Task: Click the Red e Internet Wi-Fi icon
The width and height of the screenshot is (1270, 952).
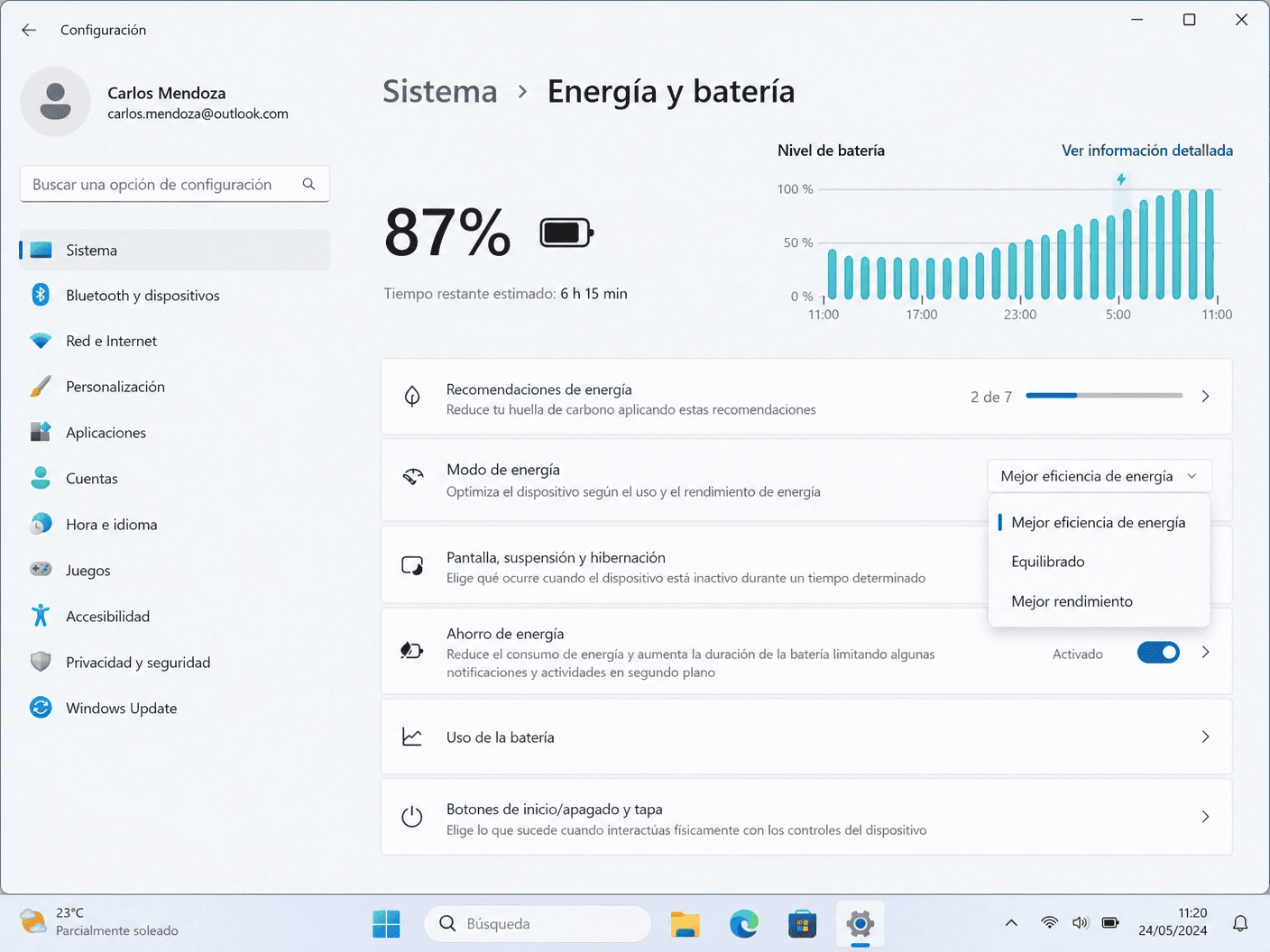Action: point(41,341)
